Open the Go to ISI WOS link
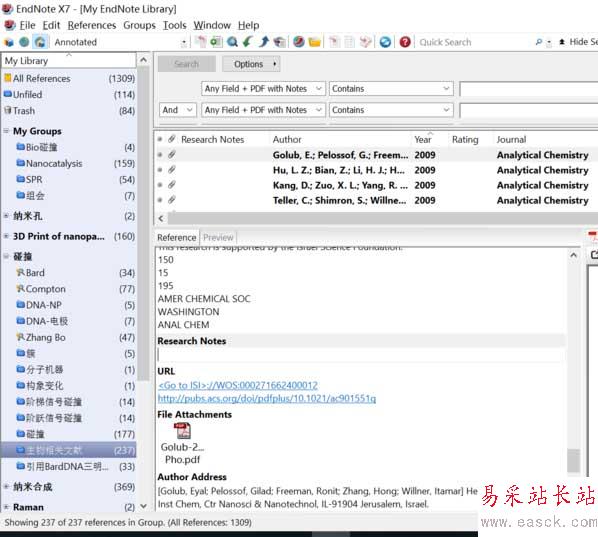Image resolution: width=598 pixels, height=537 pixels. (x=238, y=385)
